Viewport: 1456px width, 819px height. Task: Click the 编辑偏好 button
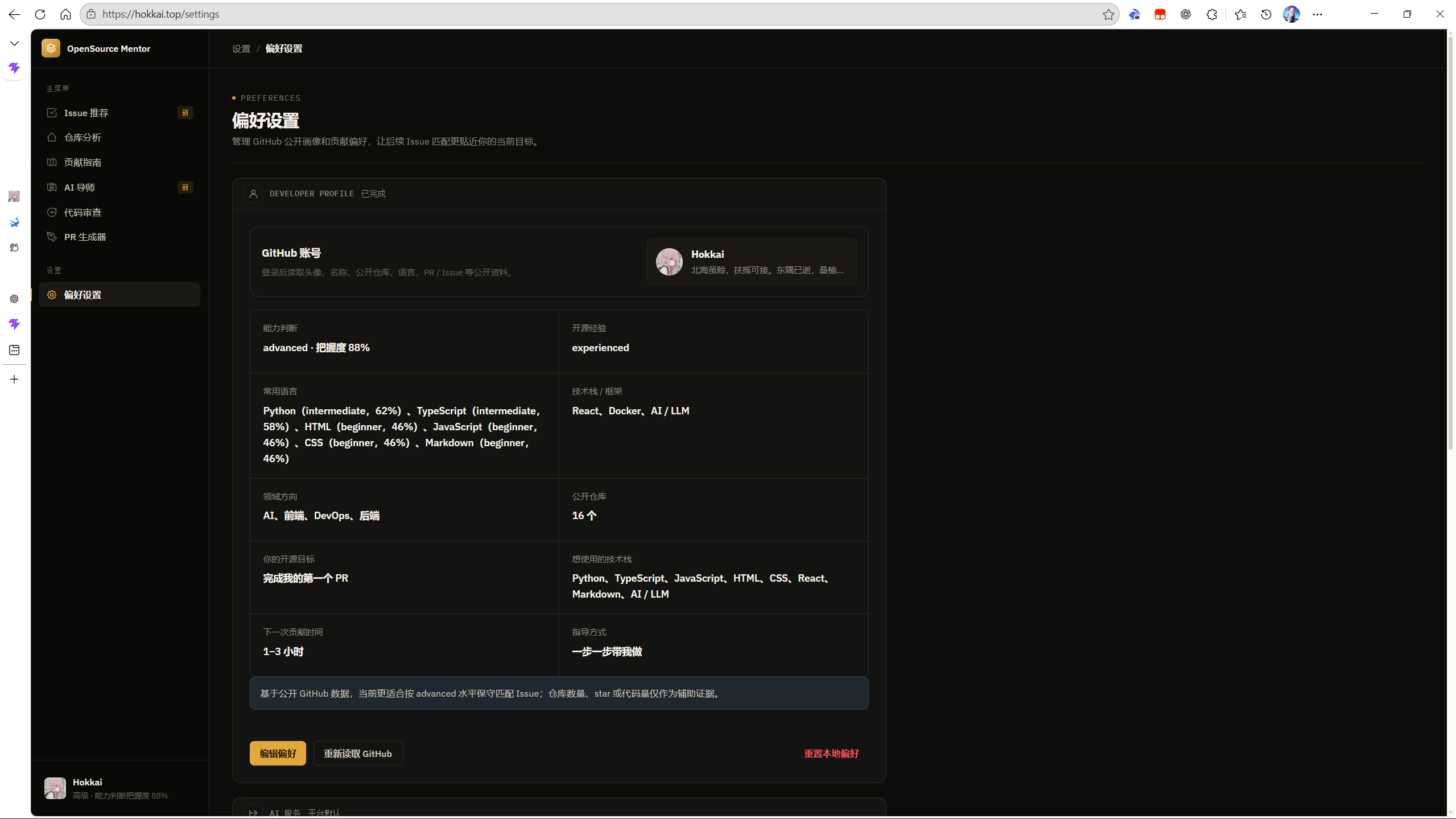278,754
